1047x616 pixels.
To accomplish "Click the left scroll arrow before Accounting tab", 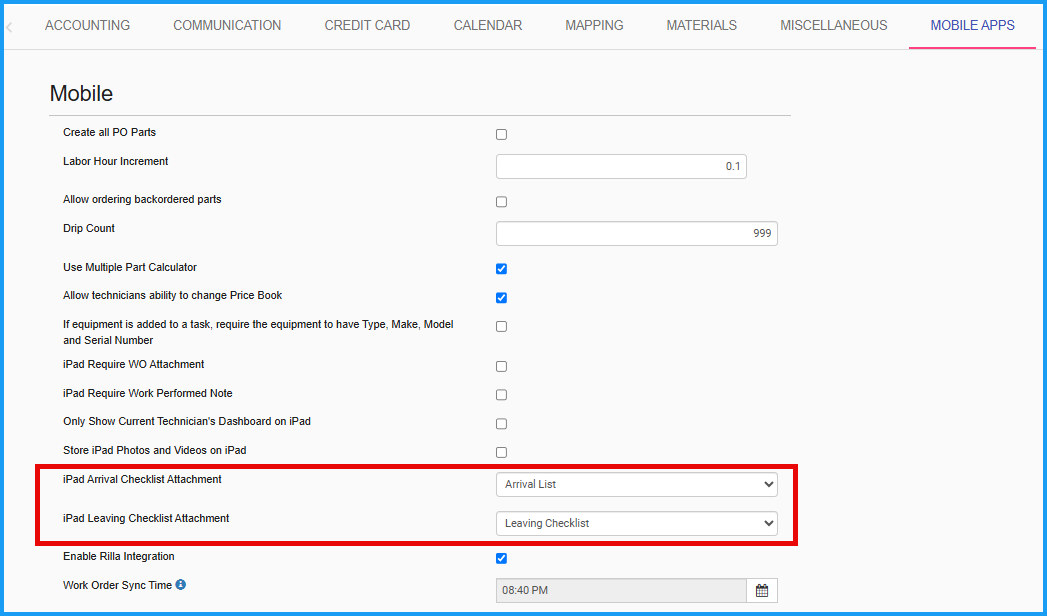I will tap(10, 26).
